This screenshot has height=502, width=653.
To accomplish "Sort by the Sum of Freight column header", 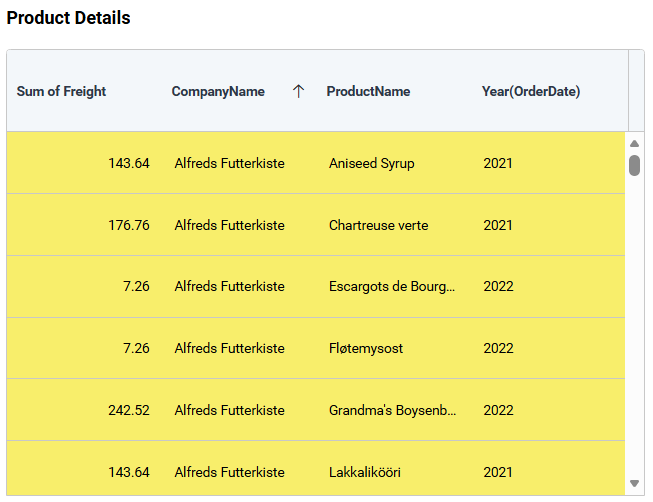I will tap(61, 91).
